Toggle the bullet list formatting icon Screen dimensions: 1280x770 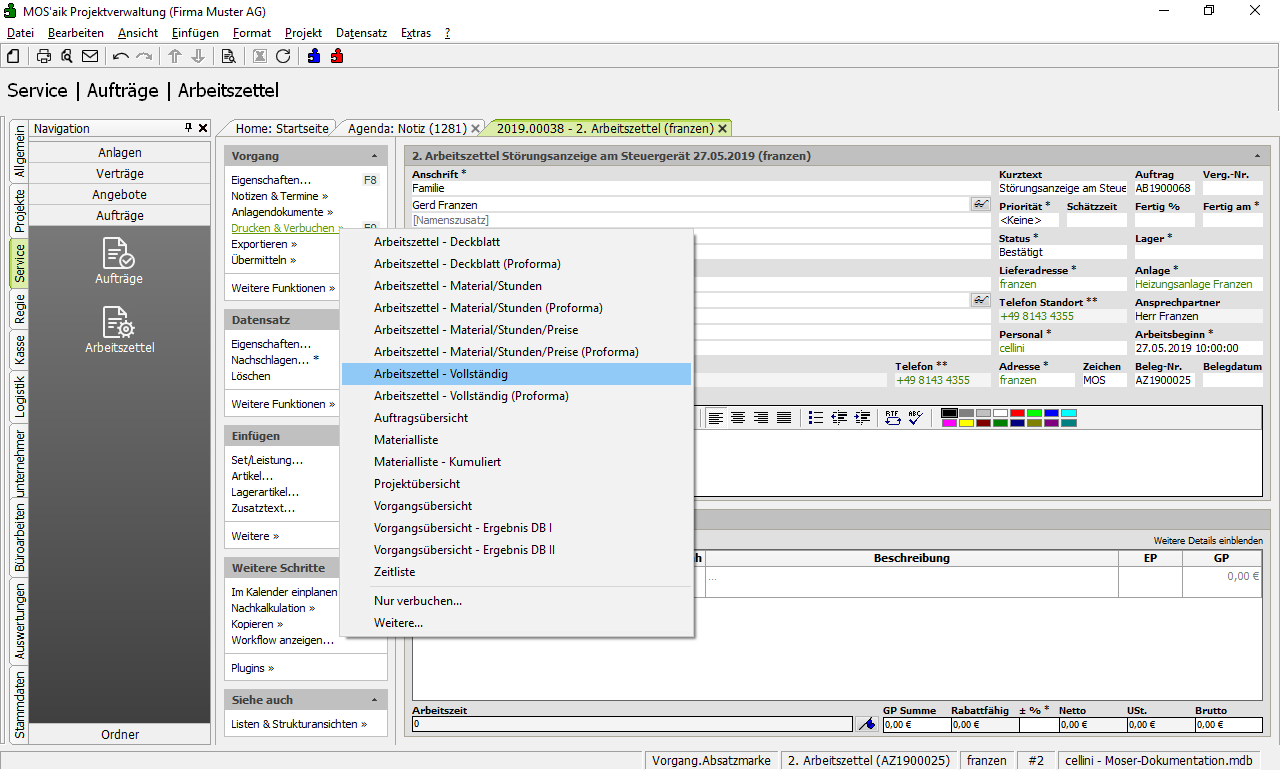815,418
